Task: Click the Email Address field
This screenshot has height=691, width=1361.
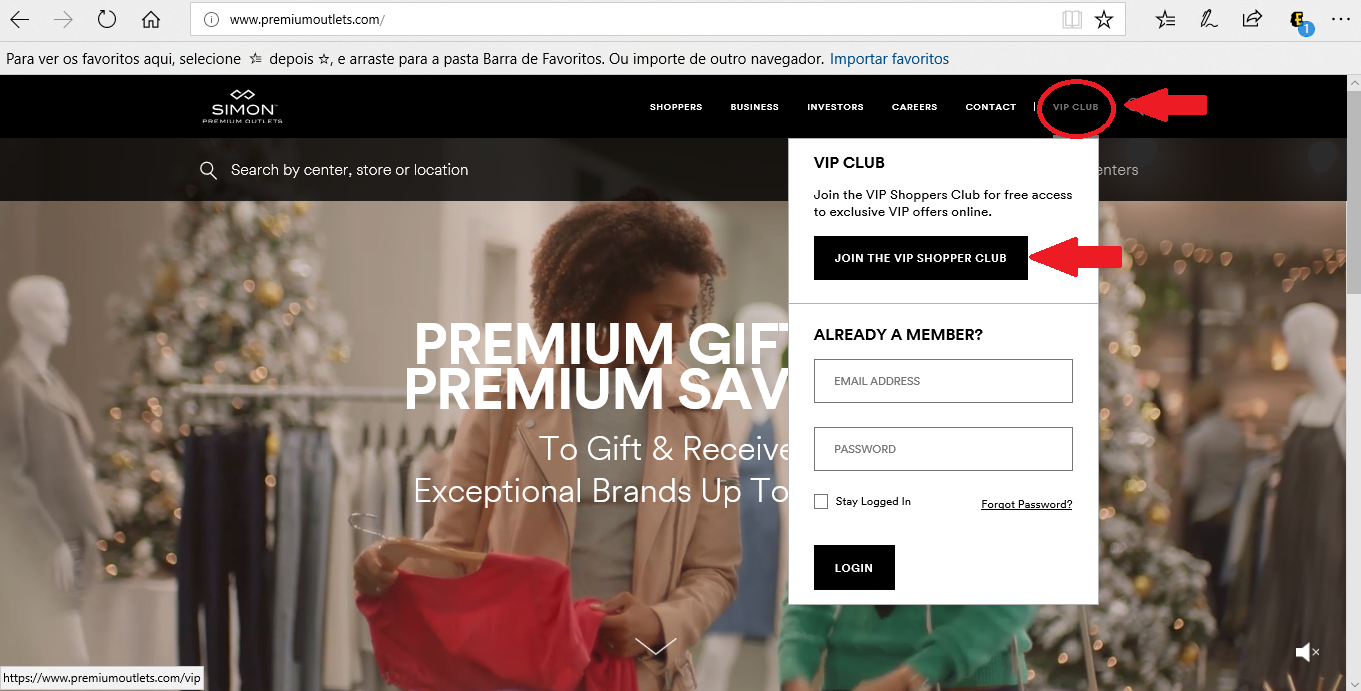Action: [943, 381]
